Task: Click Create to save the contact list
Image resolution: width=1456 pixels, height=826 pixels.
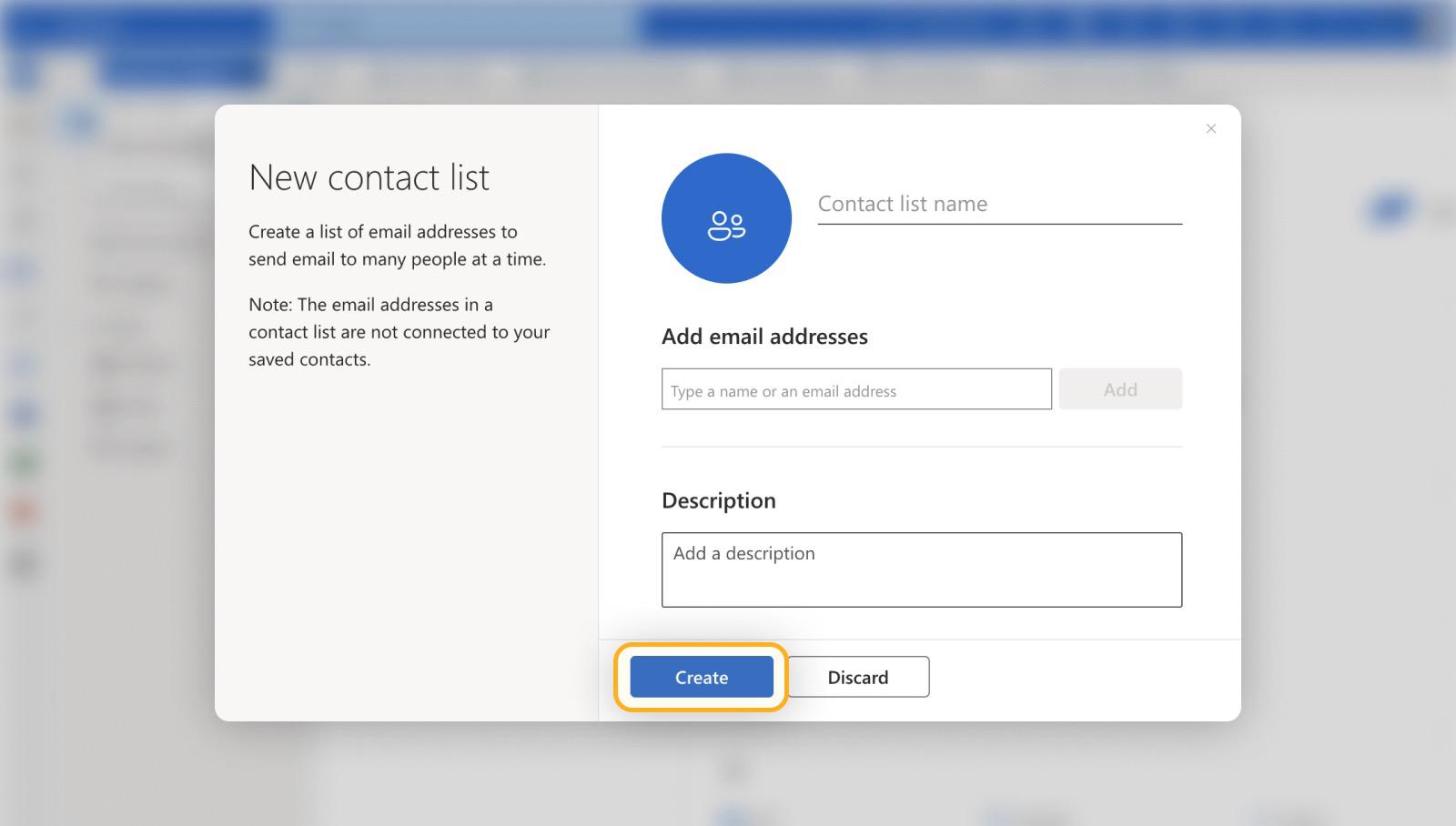Action: click(x=702, y=677)
